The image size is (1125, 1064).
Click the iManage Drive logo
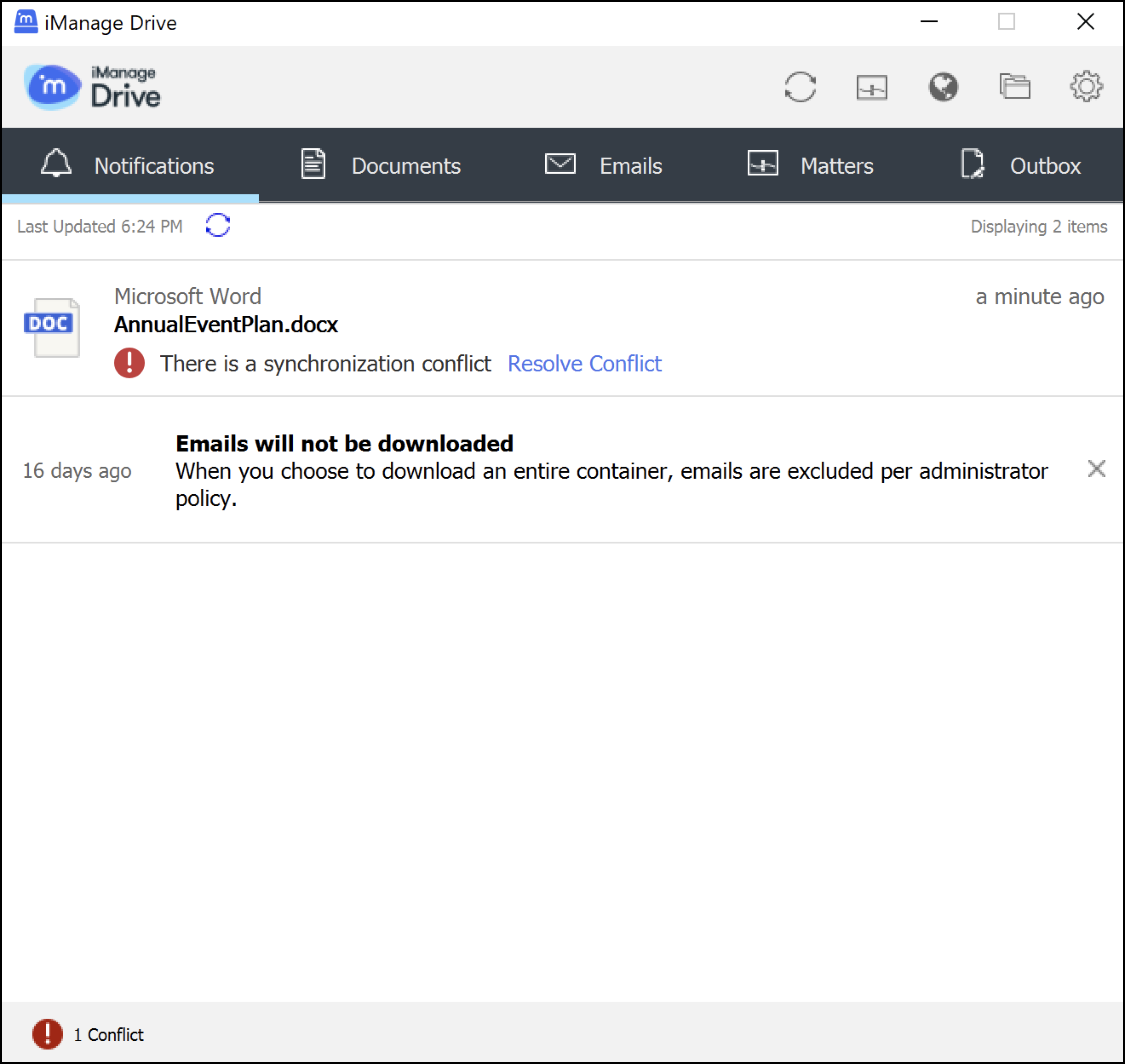point(93,87)
